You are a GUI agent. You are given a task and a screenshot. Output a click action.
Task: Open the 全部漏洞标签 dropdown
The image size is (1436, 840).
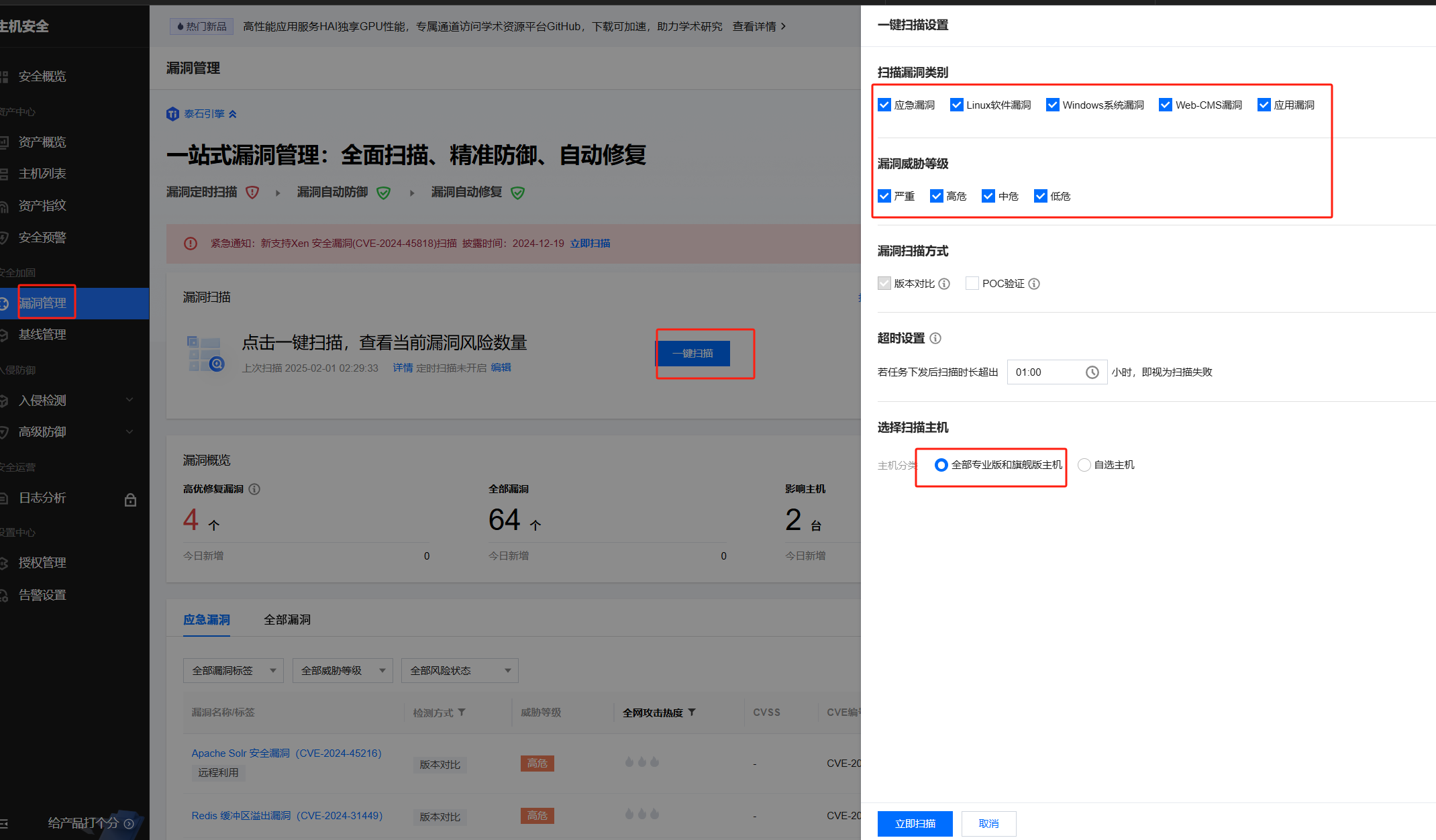(234, 670)
